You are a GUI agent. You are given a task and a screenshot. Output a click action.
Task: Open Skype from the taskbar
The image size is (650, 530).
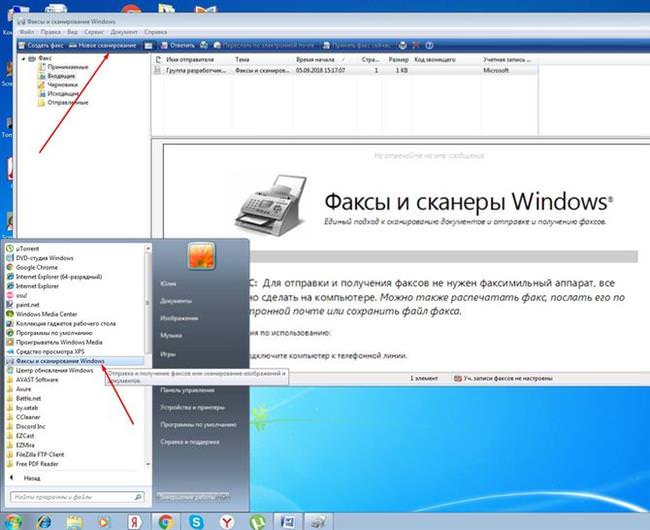pos(196,522)
